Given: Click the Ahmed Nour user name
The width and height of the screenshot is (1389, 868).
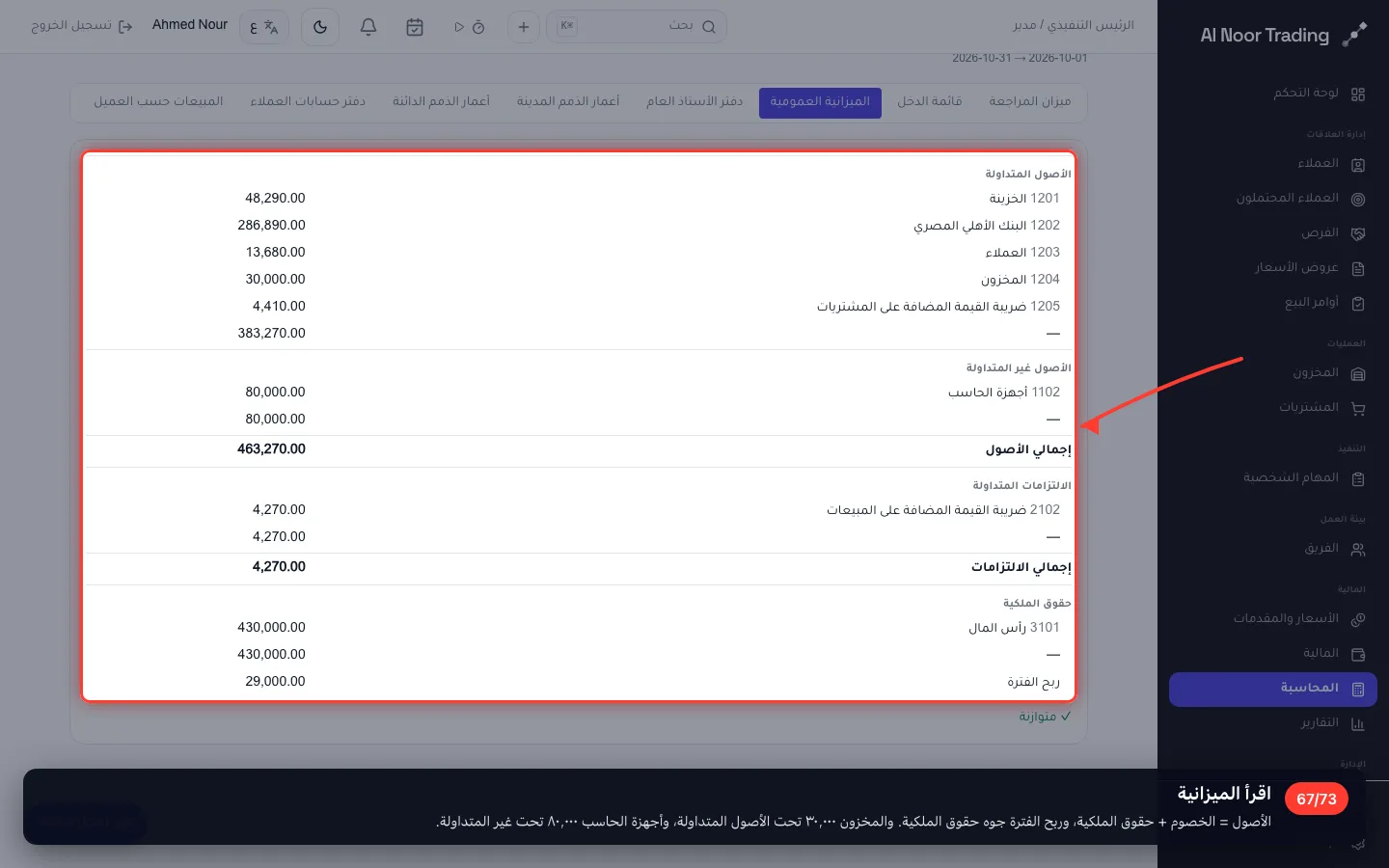Looking at the screenshot, I should click(190, 25).
